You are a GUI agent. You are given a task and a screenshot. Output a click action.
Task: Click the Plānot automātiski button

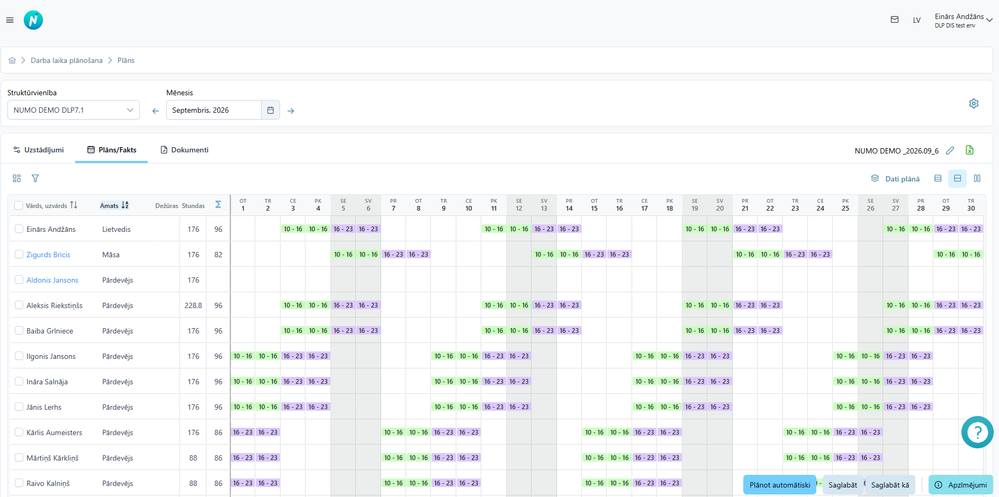click(x=779, y=485)
